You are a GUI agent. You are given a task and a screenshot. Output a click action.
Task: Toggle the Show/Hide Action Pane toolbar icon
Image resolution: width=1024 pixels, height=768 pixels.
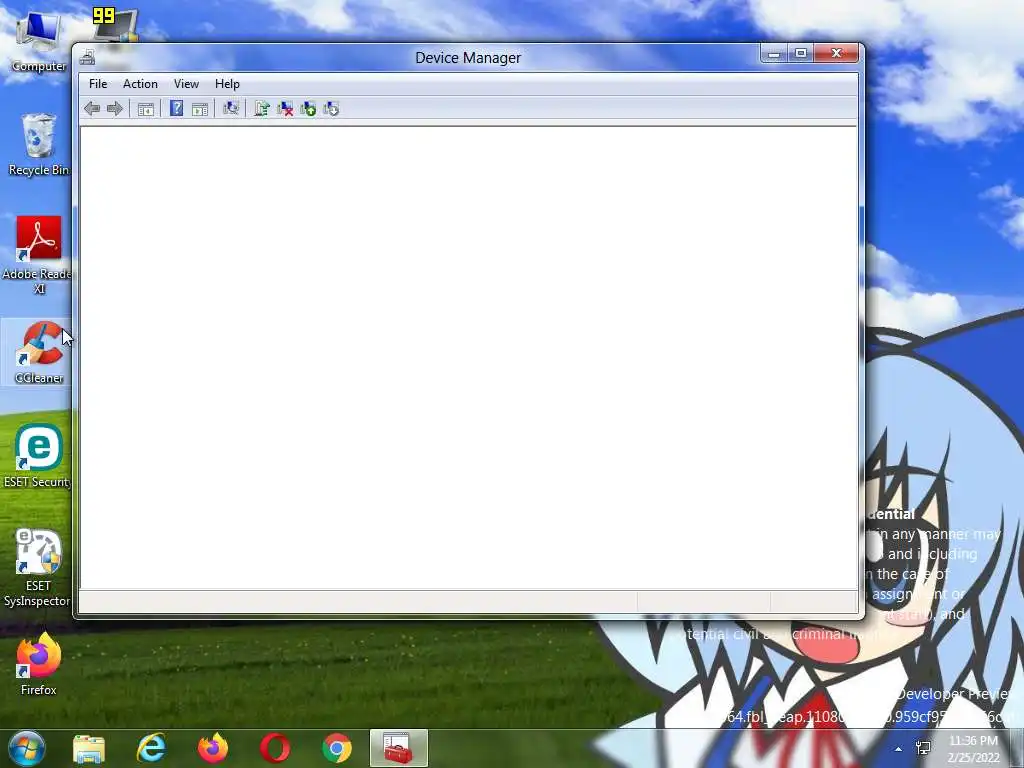point(200,109)
